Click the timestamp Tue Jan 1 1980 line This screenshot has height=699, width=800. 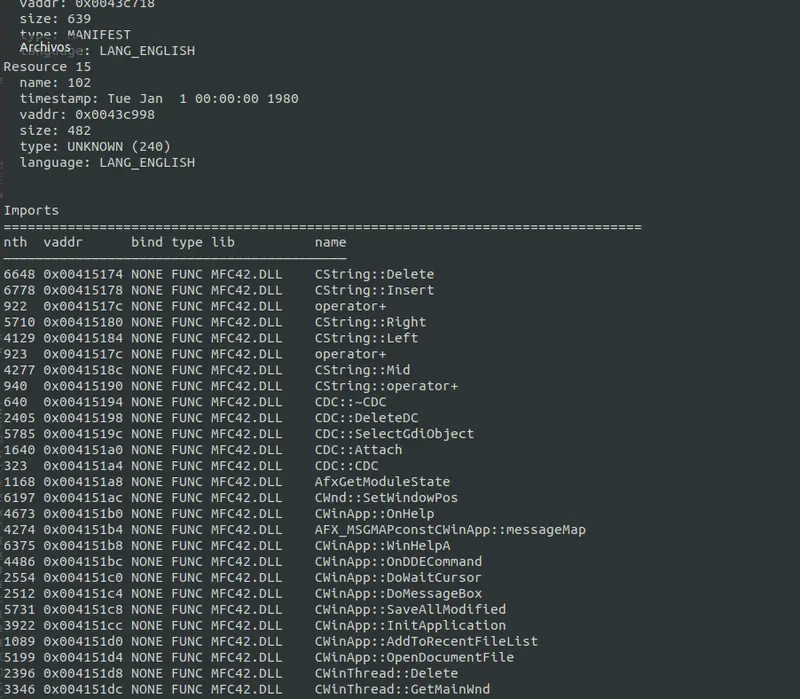(x=159, y=98)
